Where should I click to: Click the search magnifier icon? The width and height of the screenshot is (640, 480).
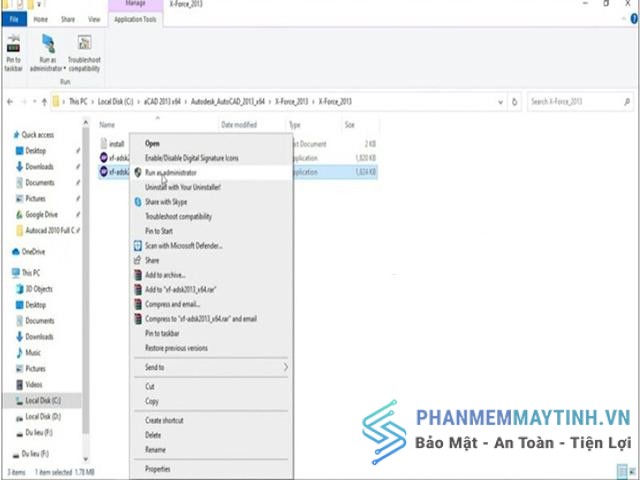tap(627, 102)
